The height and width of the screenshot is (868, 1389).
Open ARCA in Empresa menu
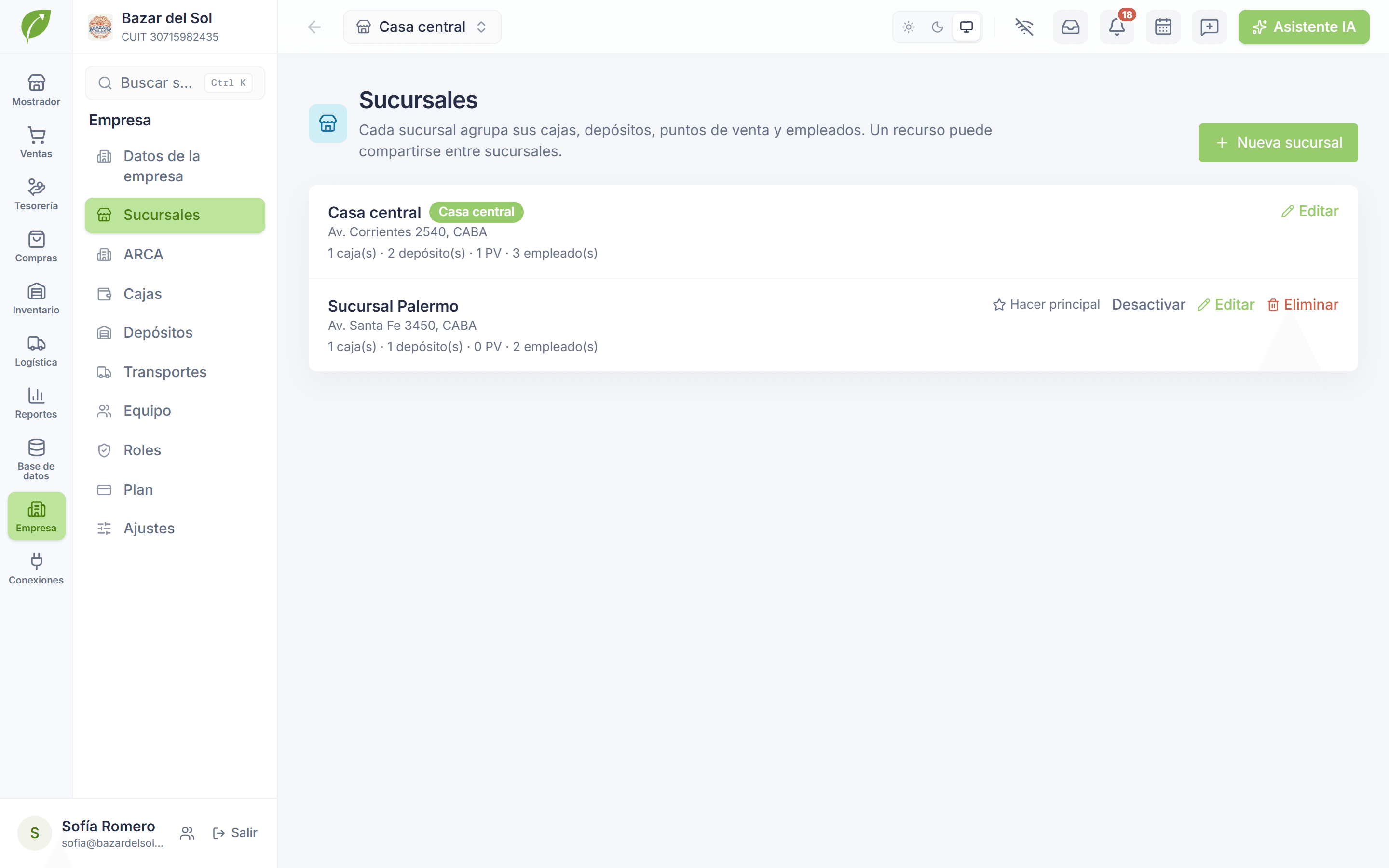point(175,254)
